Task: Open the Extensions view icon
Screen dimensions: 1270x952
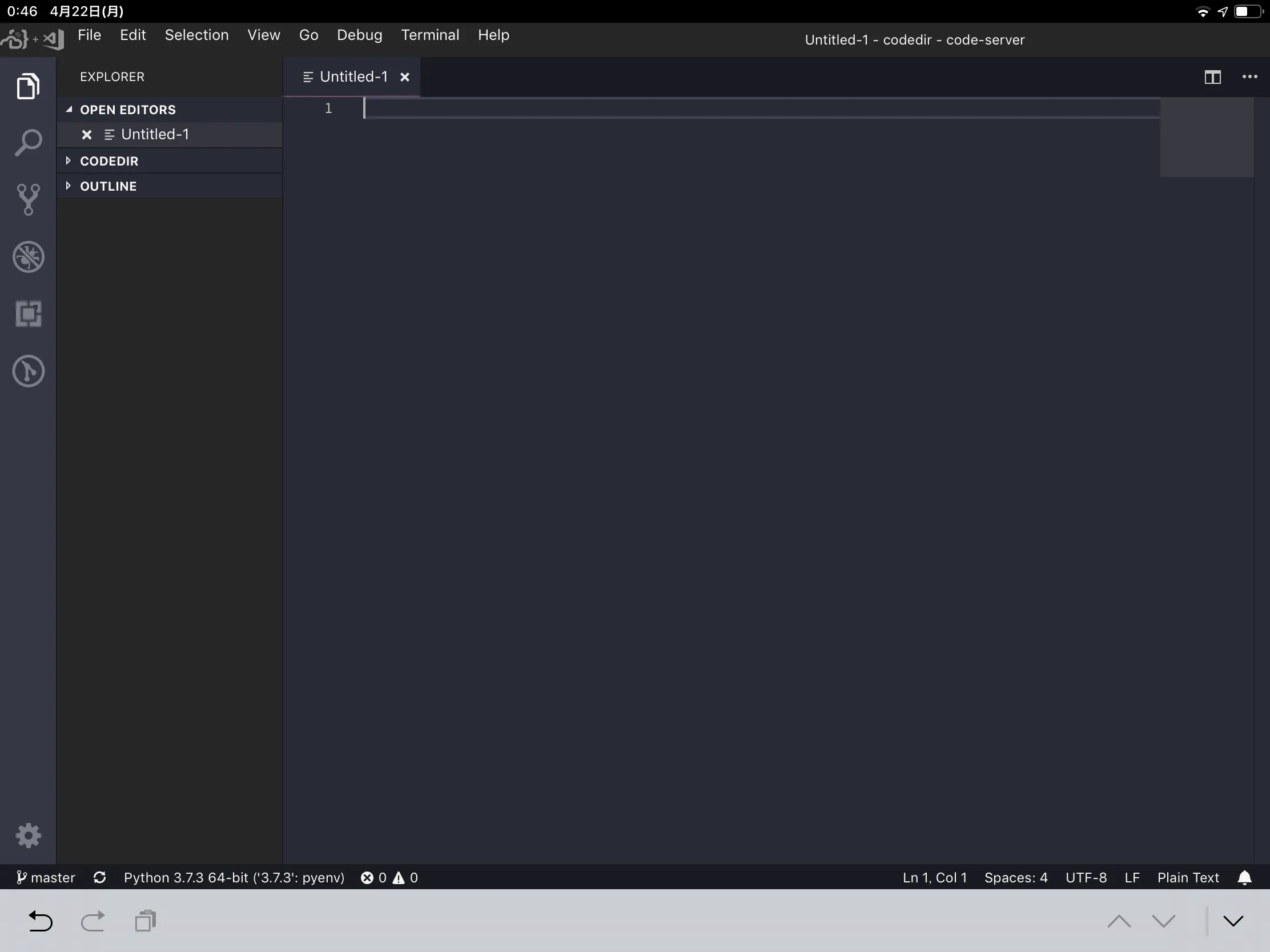Action: point(28,313)
